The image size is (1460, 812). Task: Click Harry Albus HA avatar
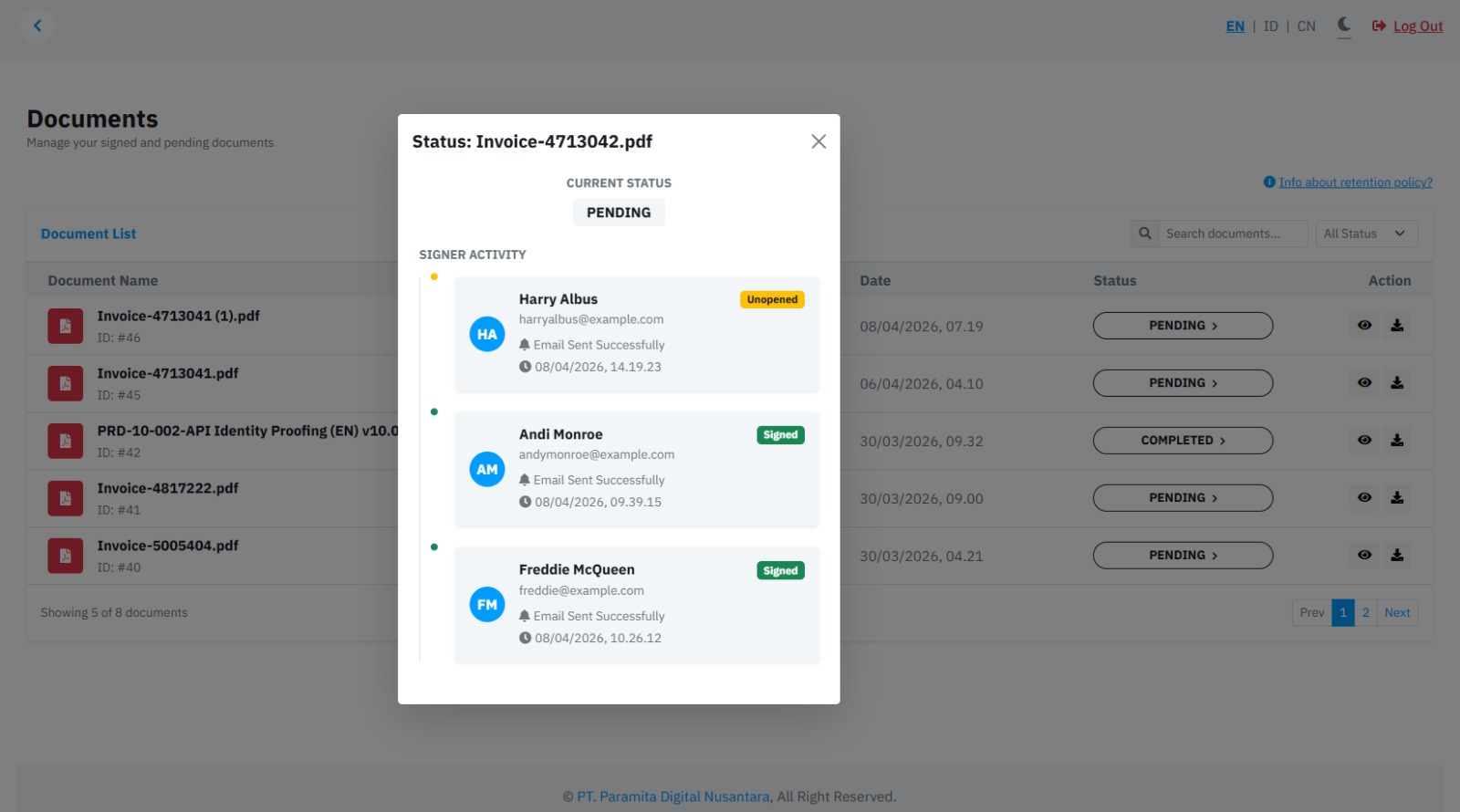click(487, 334)
